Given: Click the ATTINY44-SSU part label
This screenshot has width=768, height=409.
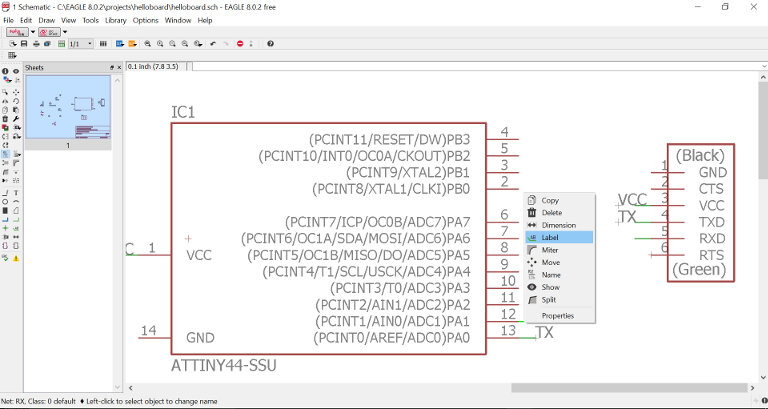Looking at the screenshot, I should [224, 365].
